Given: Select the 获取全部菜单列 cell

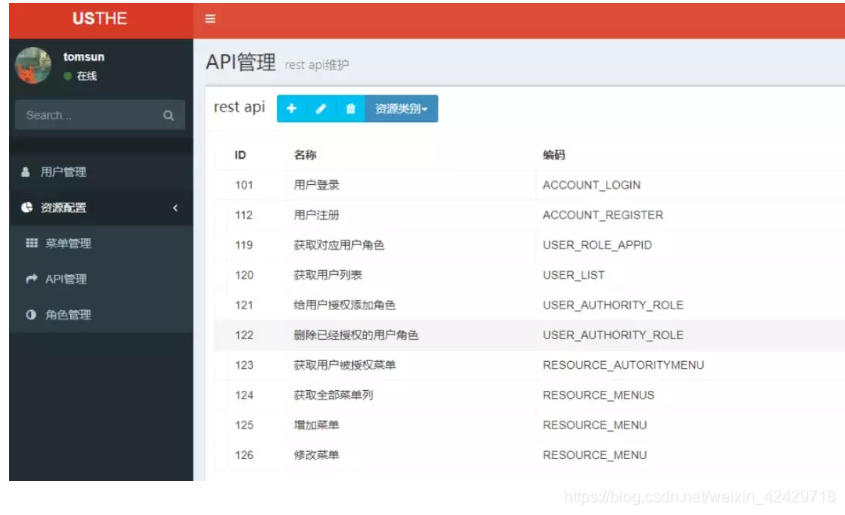Looking at the screenshot, I should pyautogui.click(x=334, y=395).
